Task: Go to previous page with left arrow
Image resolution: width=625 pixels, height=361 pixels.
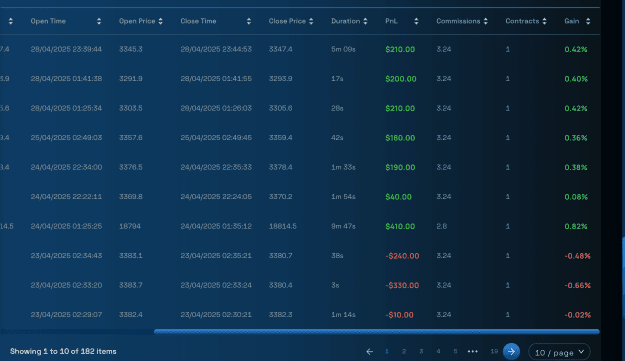Action: click(369, 351)
